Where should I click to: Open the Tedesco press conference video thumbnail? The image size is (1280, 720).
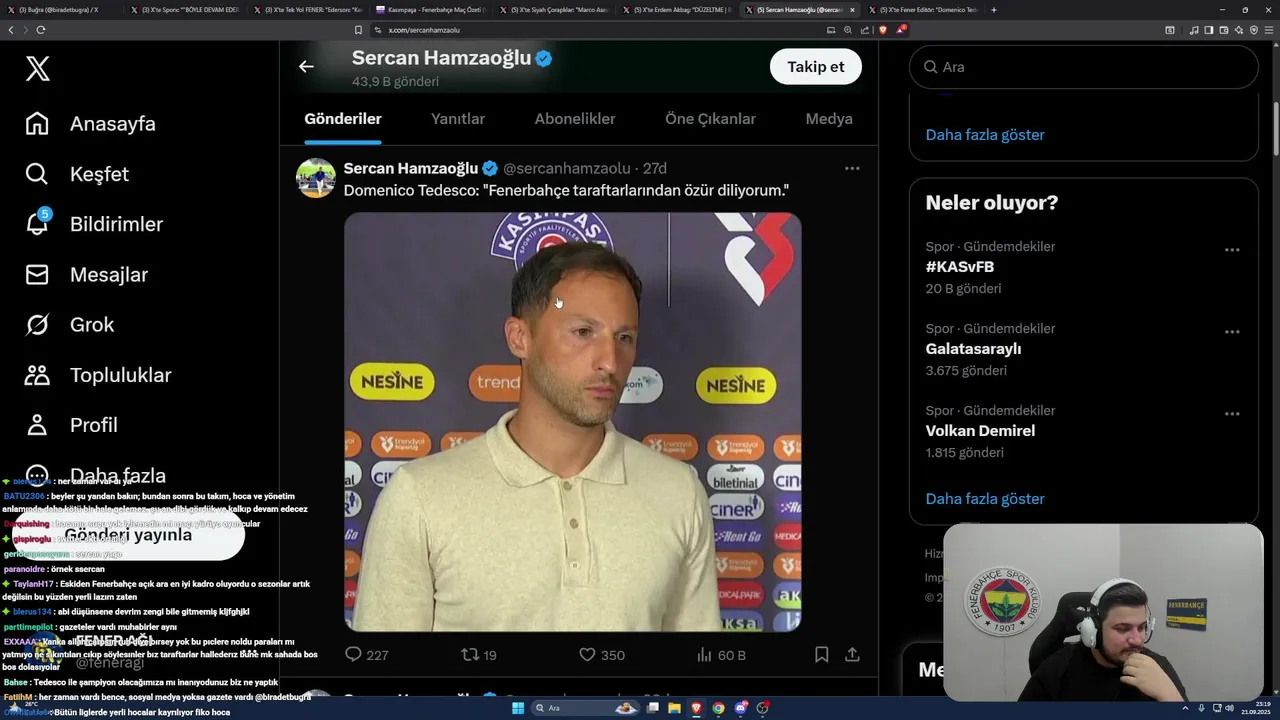tap(573, 421)
